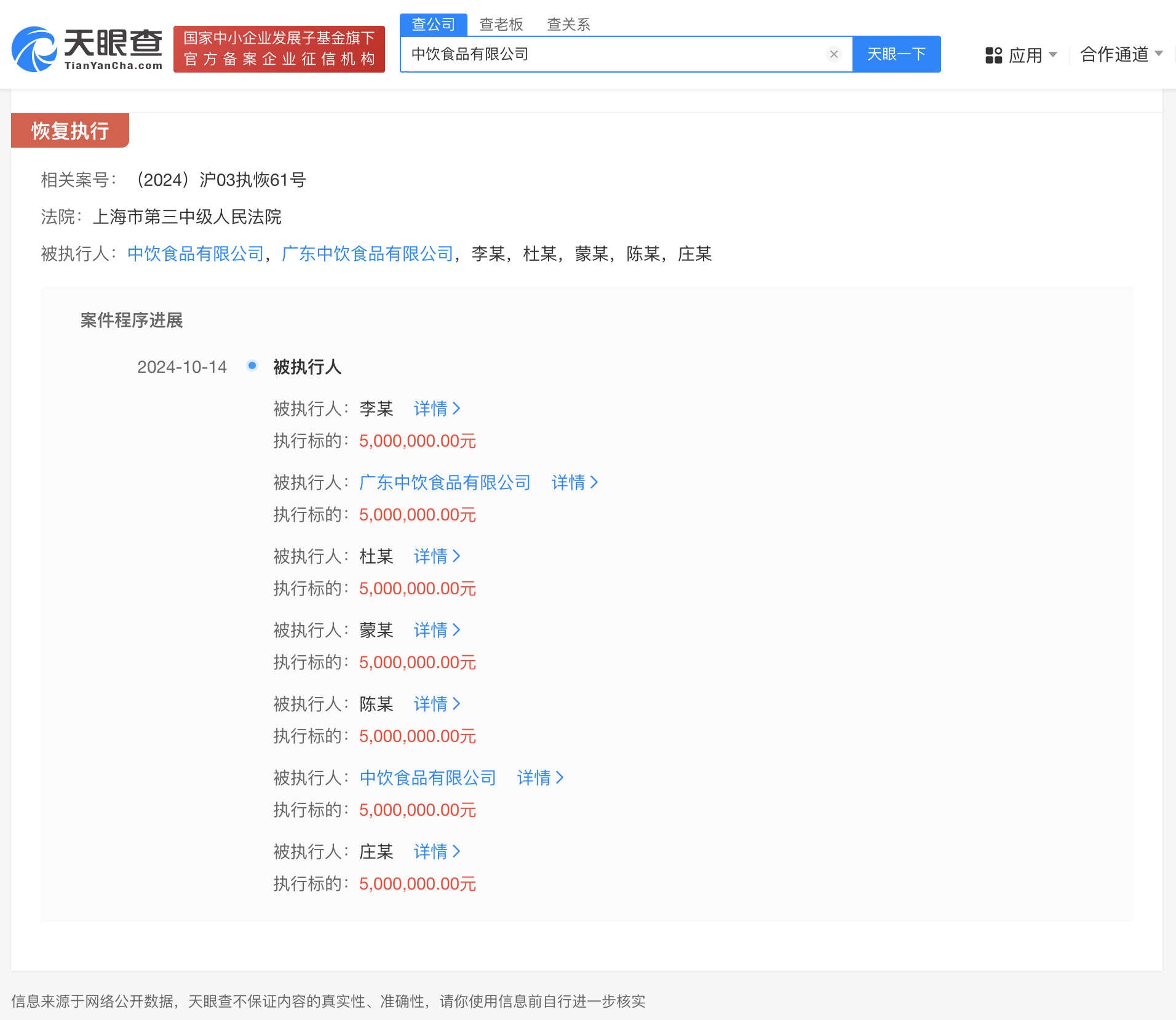The width and height of the screenshot is (1176, 1020).
Task: Open 详情 for 陈某
Action: [437, 704]
